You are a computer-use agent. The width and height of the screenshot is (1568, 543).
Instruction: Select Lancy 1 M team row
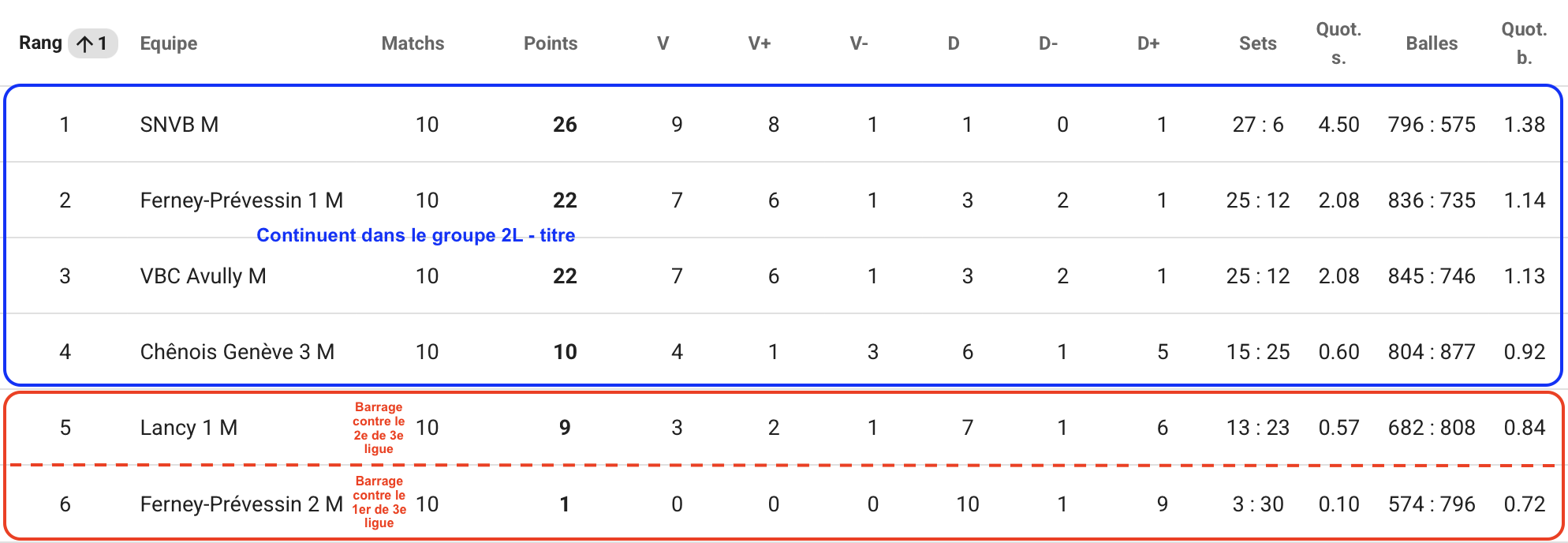click(x=783, y=428)
